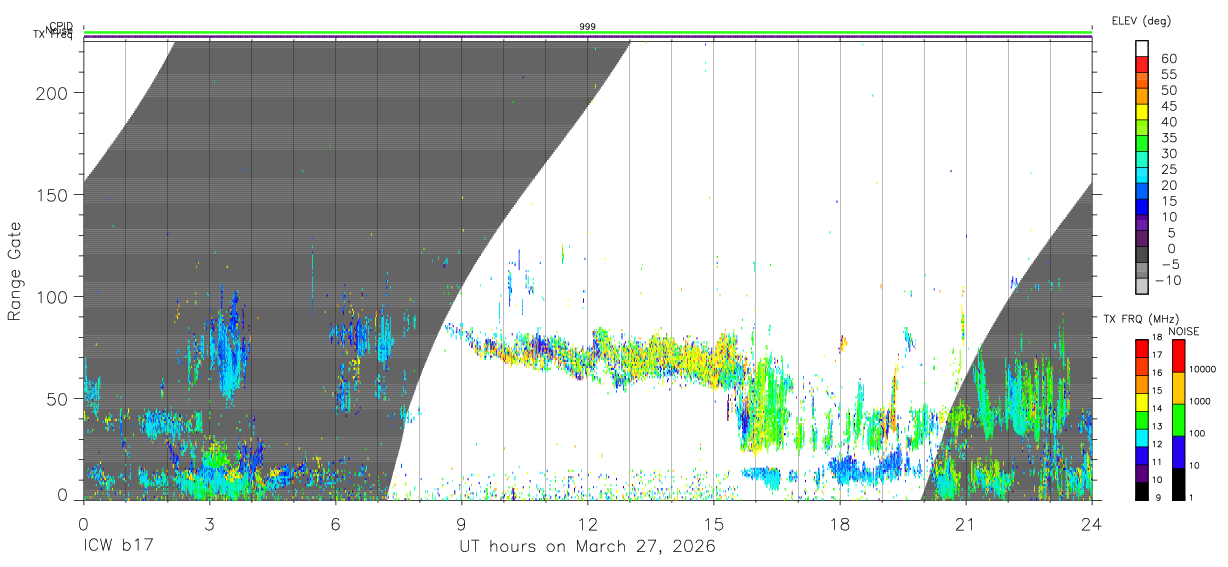Select the black bottom swatch in TX FRQ bar

pos(1142,491)
